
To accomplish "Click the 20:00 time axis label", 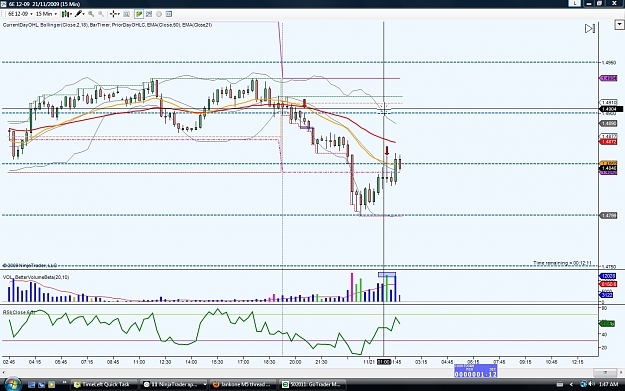I will click(295, 362).
